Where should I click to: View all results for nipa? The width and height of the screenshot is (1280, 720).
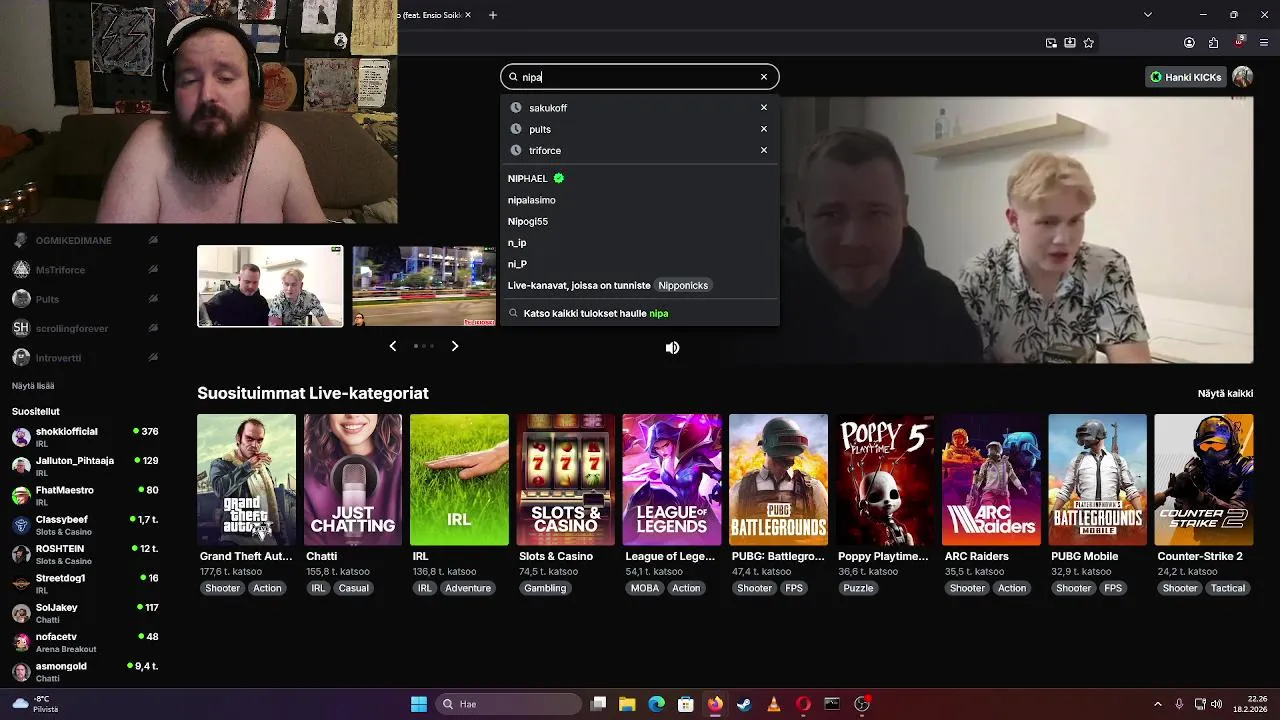(x=596, y=313)
